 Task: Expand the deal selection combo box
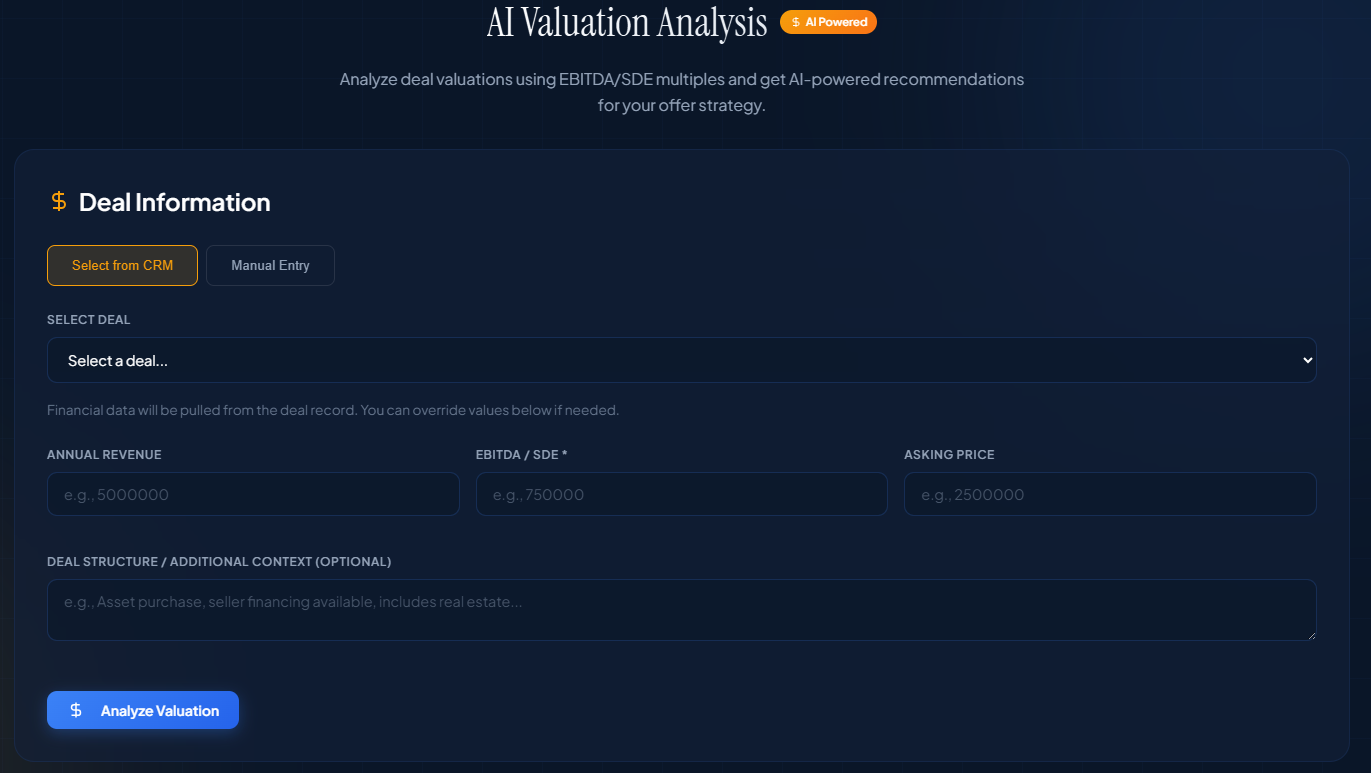(681, 359)
